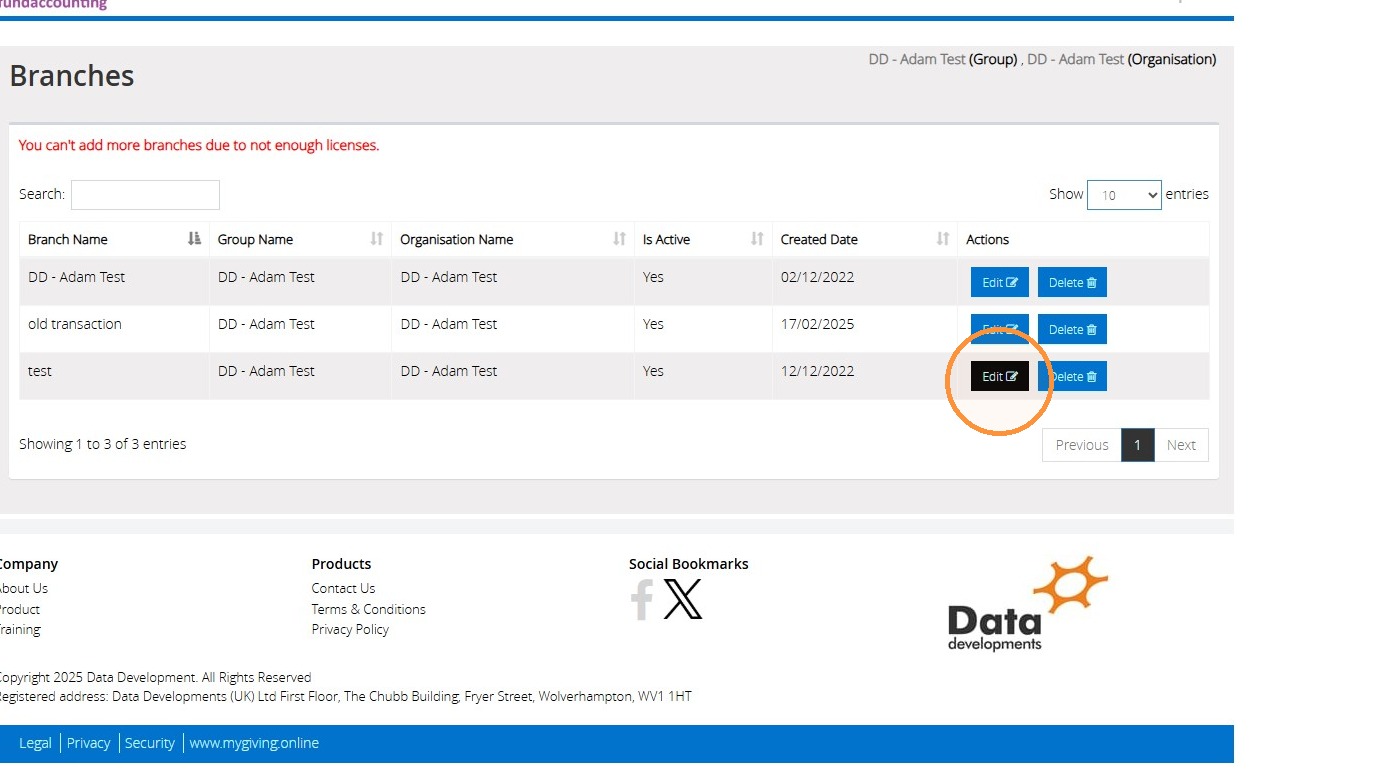The image size is (1377, 769).
Task: Click Legal in the blue footer bar
Action: [35, 743]
